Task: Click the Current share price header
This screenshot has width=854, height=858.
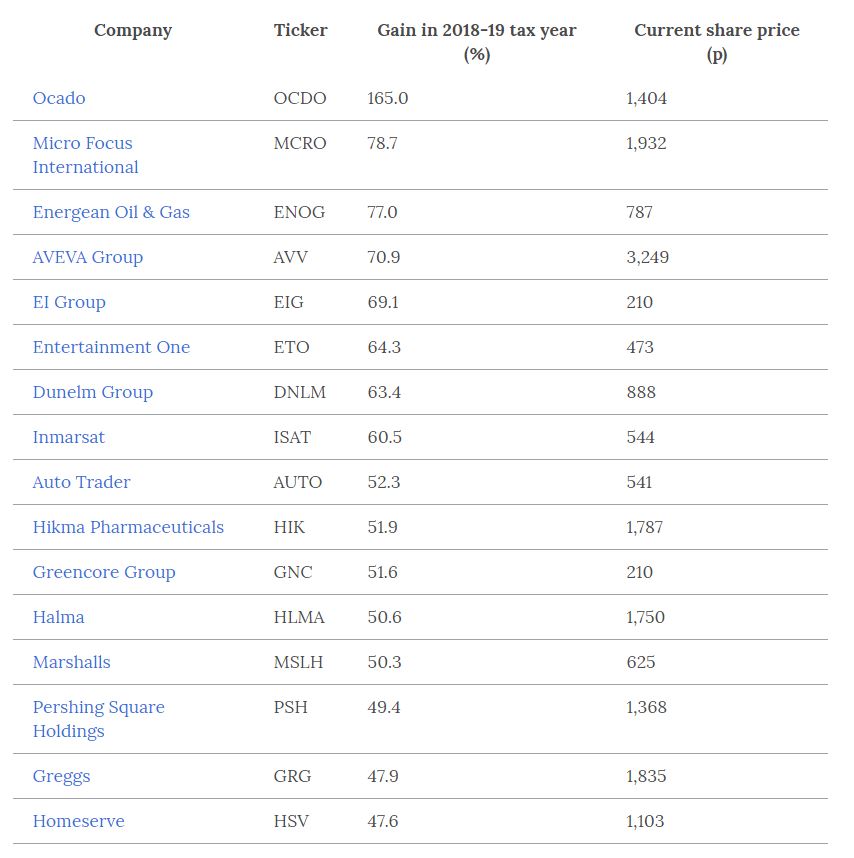Action: 717,42
